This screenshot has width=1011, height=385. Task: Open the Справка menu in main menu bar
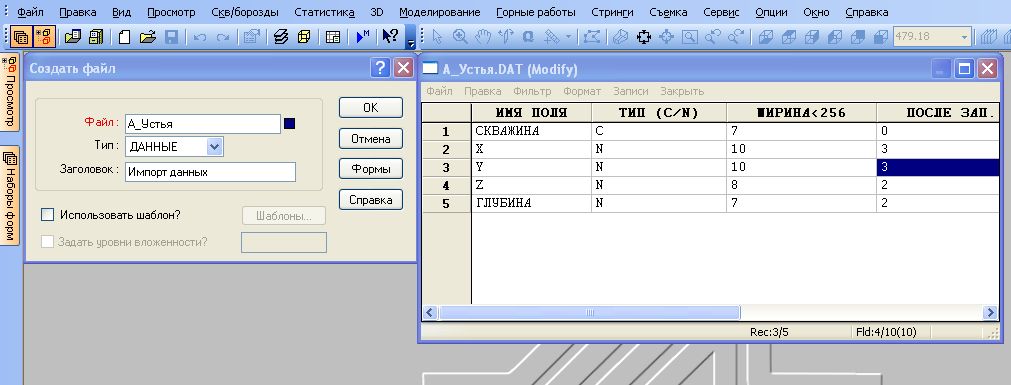tap(866, 12)
